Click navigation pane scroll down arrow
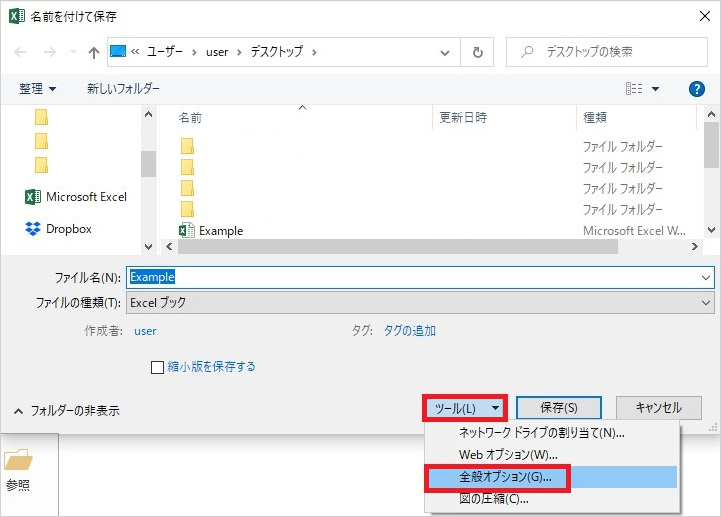Viewport: 721px width, 517px height. click(148, 247)
